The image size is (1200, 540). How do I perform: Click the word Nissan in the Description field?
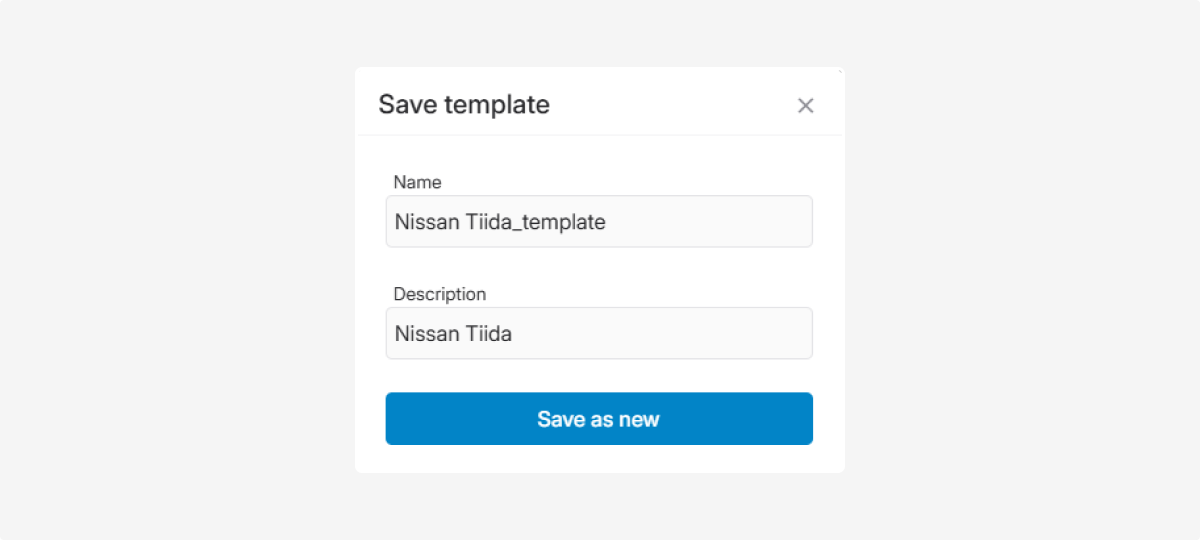(427, 334)
